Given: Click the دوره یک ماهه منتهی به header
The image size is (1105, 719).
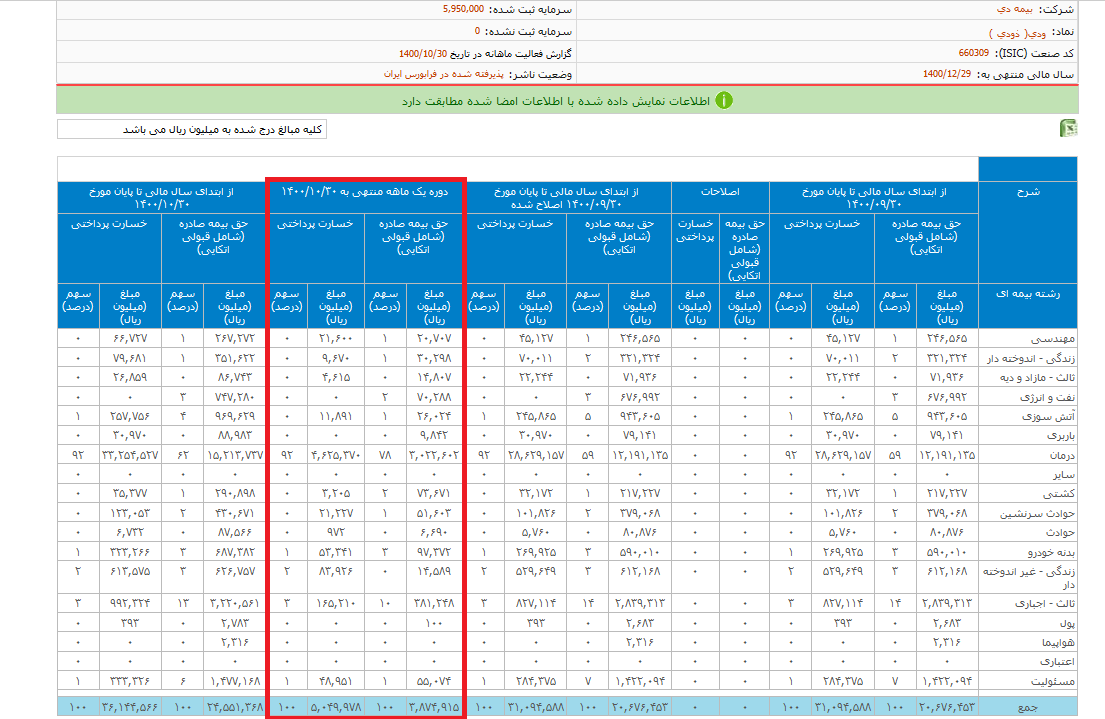Looking at the screenshot, I should [365, 190].
